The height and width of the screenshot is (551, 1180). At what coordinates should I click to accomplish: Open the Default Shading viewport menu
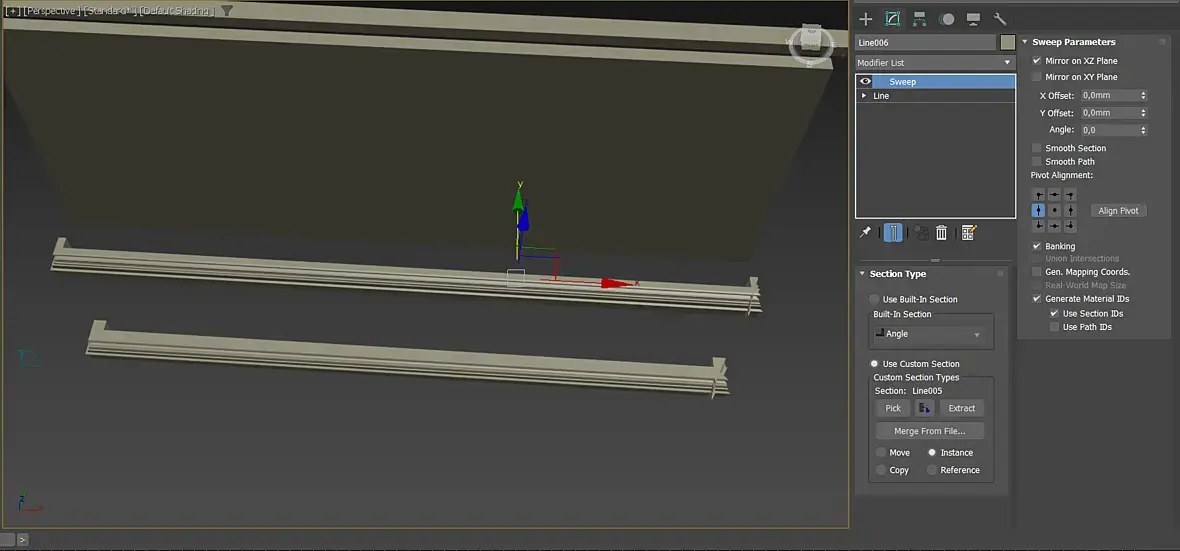[178, 11]
